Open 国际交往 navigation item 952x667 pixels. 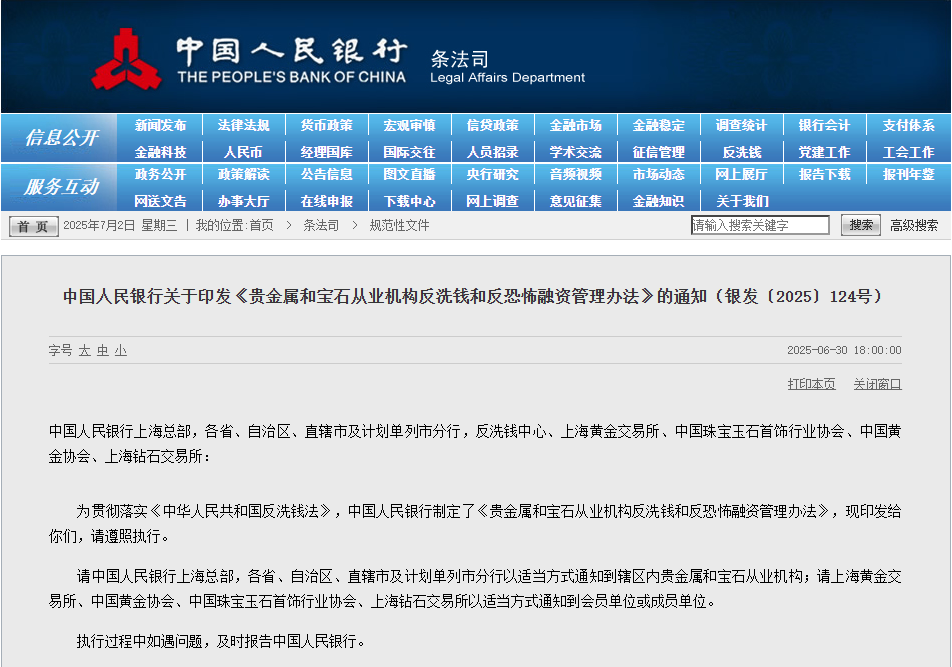409,152
